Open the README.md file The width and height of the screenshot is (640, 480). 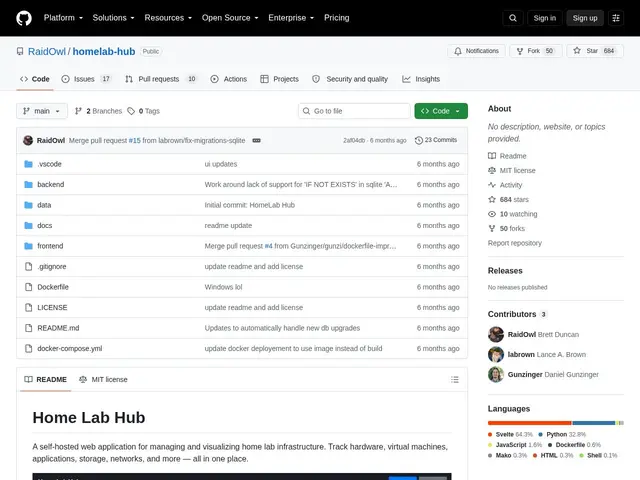click(x=58, y=328)
